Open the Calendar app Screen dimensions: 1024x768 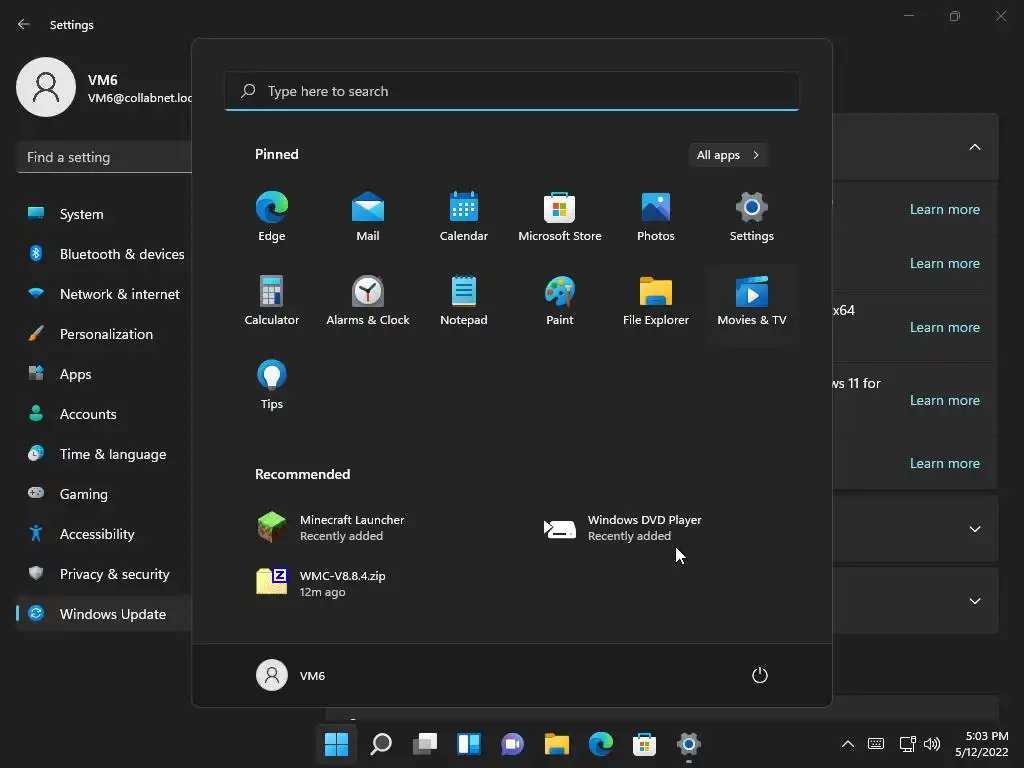click(464, 217)
